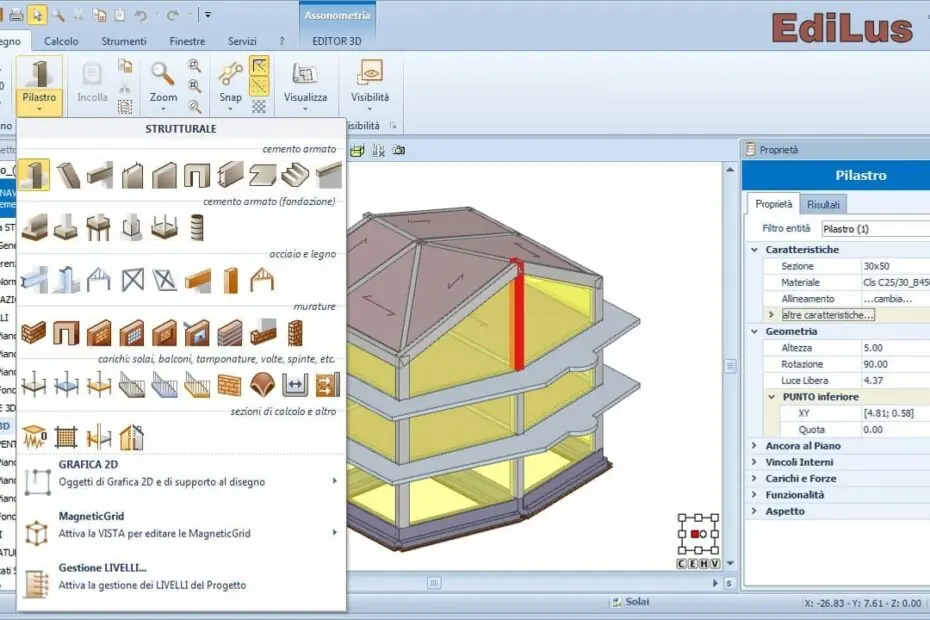930x620 pixels.
Task: Choose the dome vault load icon
Action: 262,384
